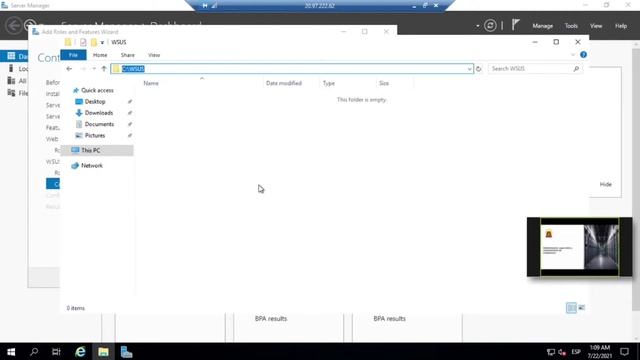This screenshot has height=360, width=640.
Task: Select Quick access in navigation pane
Action: [x=97, y=90]
